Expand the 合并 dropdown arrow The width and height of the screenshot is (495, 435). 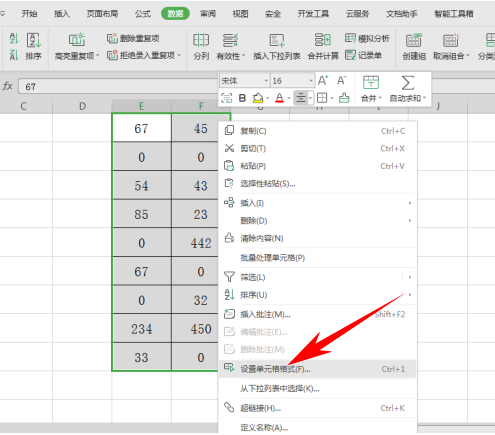click(x=380, y=98)
